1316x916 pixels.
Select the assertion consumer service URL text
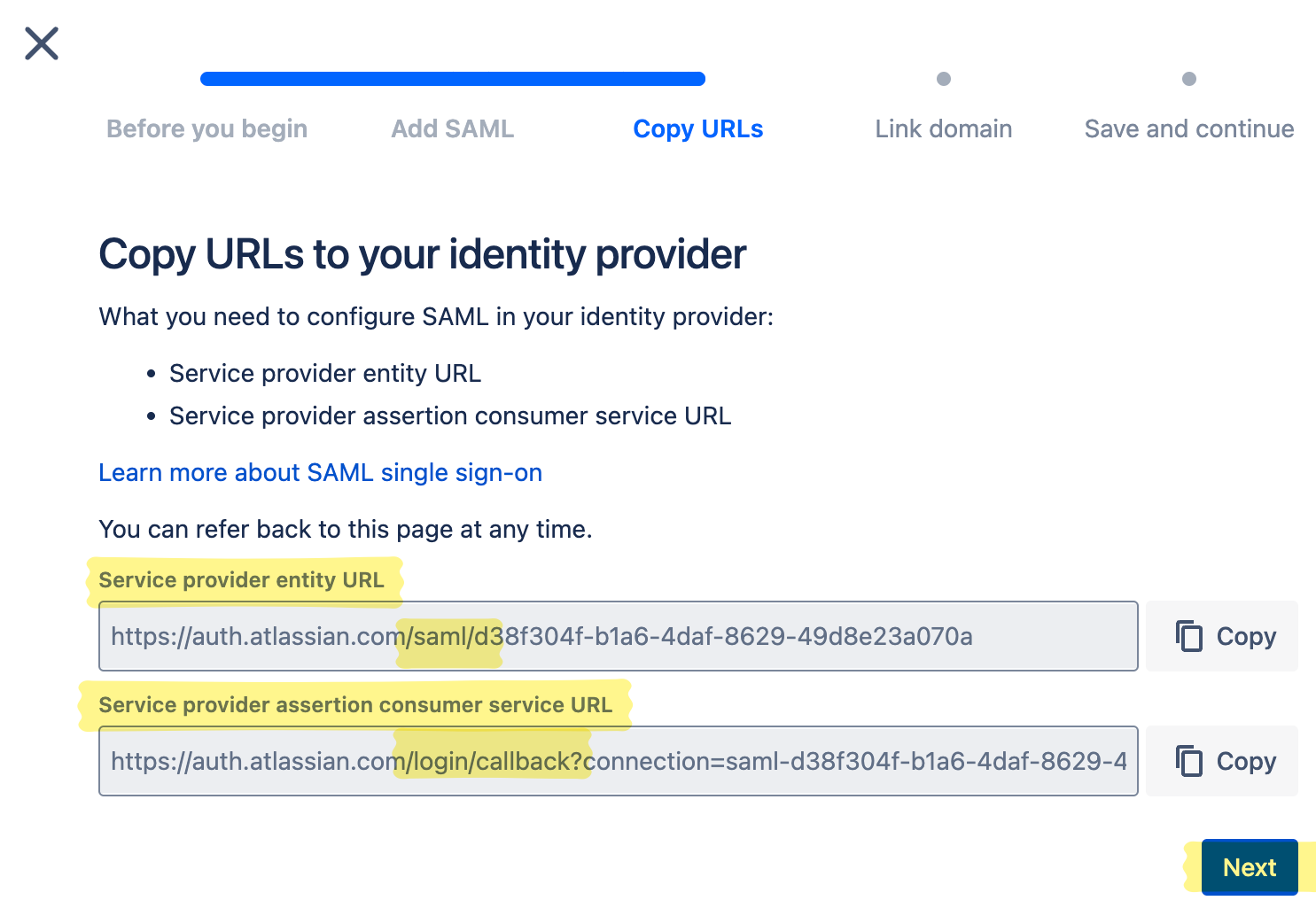click(x=618, y=761)
